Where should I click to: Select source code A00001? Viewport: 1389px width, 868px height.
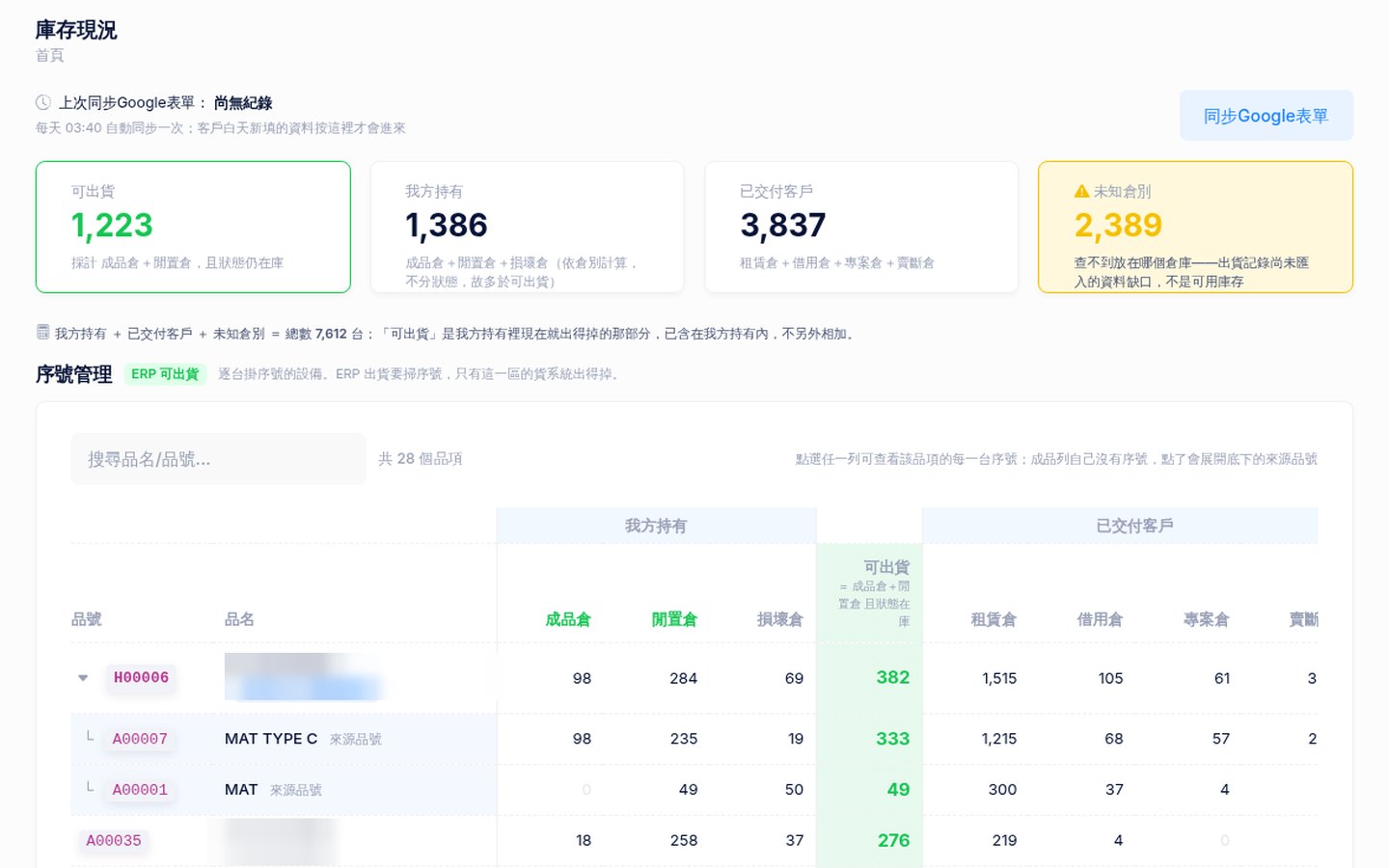tap(140, 790)
